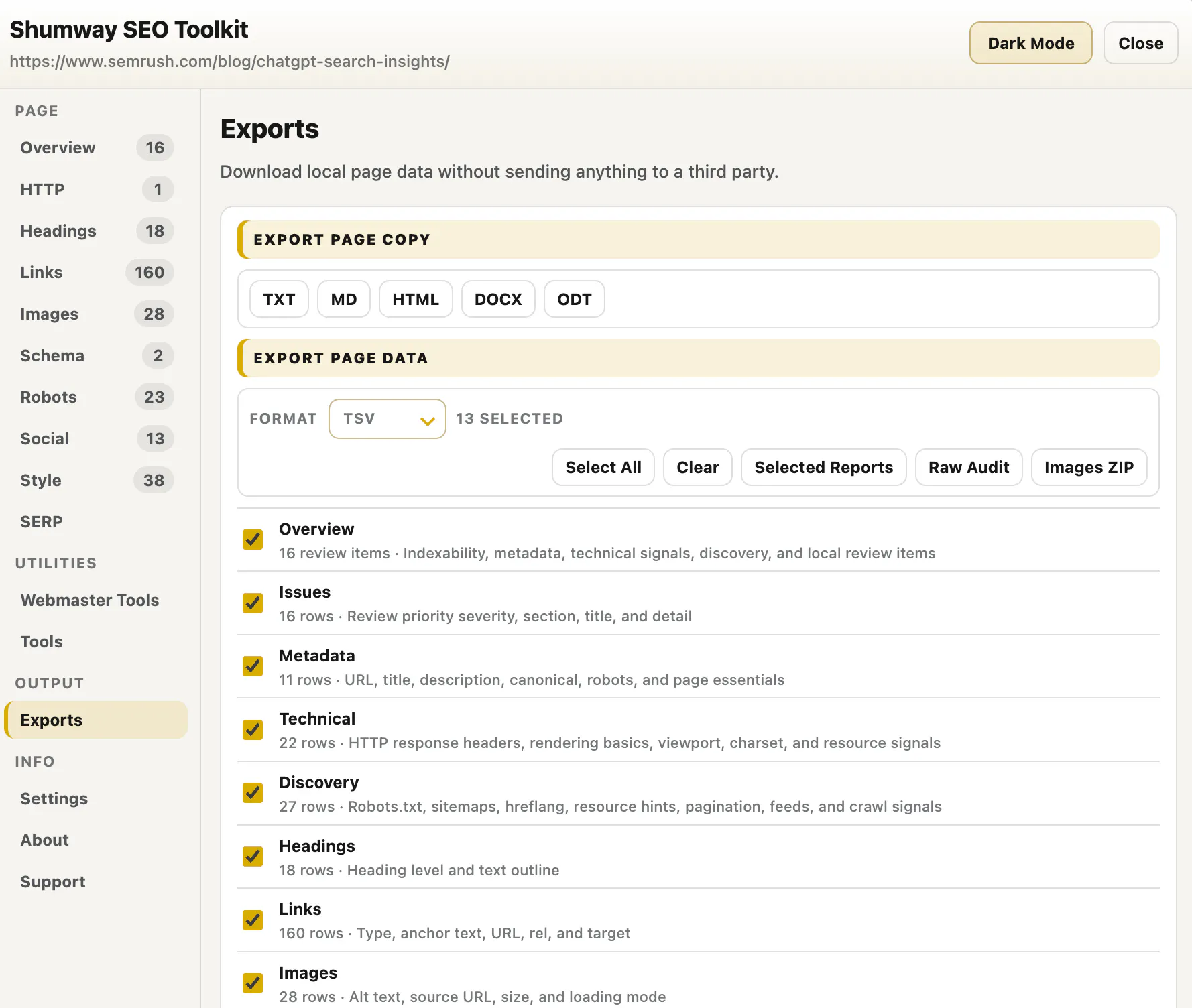Click '27 rows · Robots.txt, sitemaps' description
The image size is (1192, 1008).
[610, 806]
